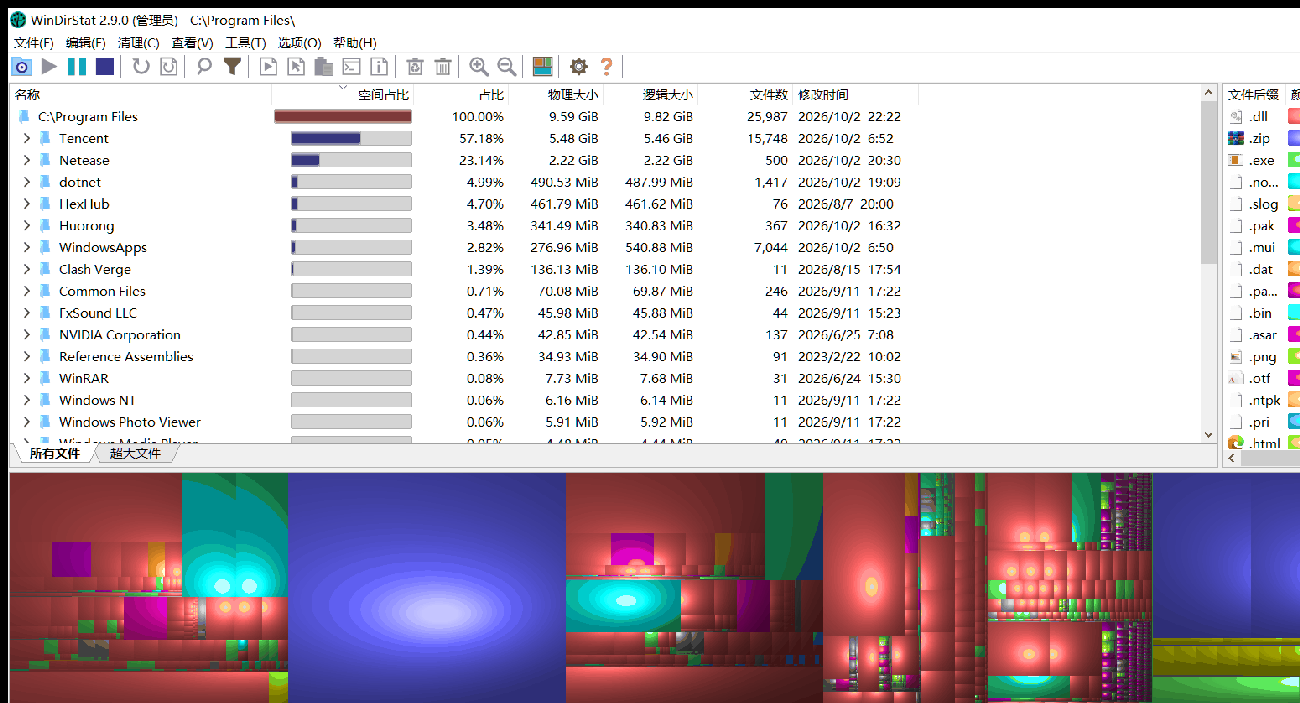1300x703 pixels.
Task: Sort by the 文件数 column header
Action: point(744,95)
